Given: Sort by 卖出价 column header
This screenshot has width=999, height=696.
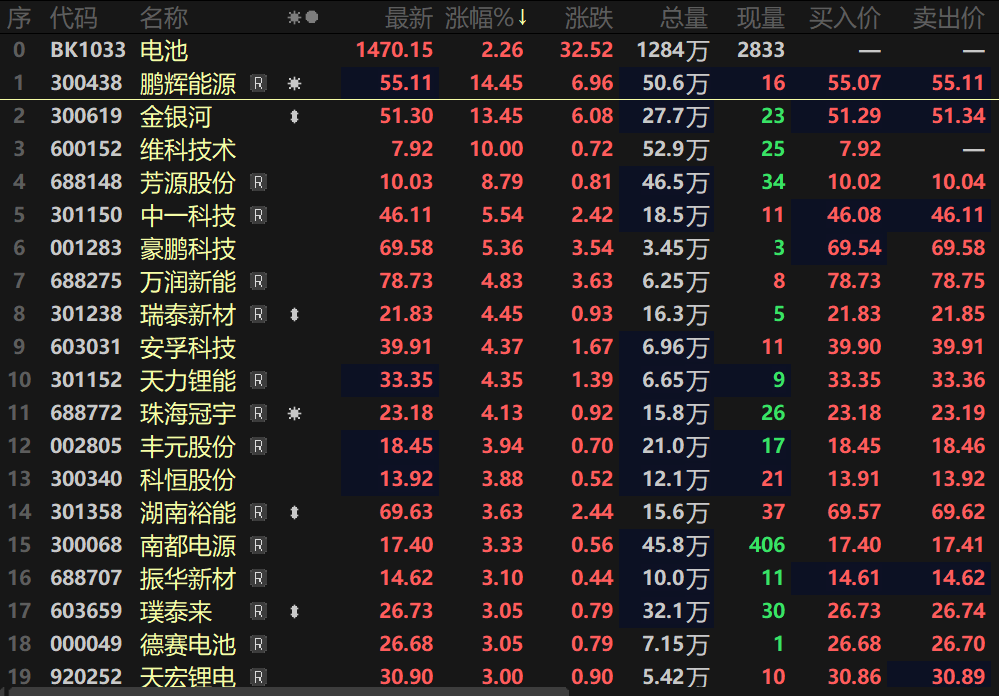Looking at the screenshot, I should [949, 18].
